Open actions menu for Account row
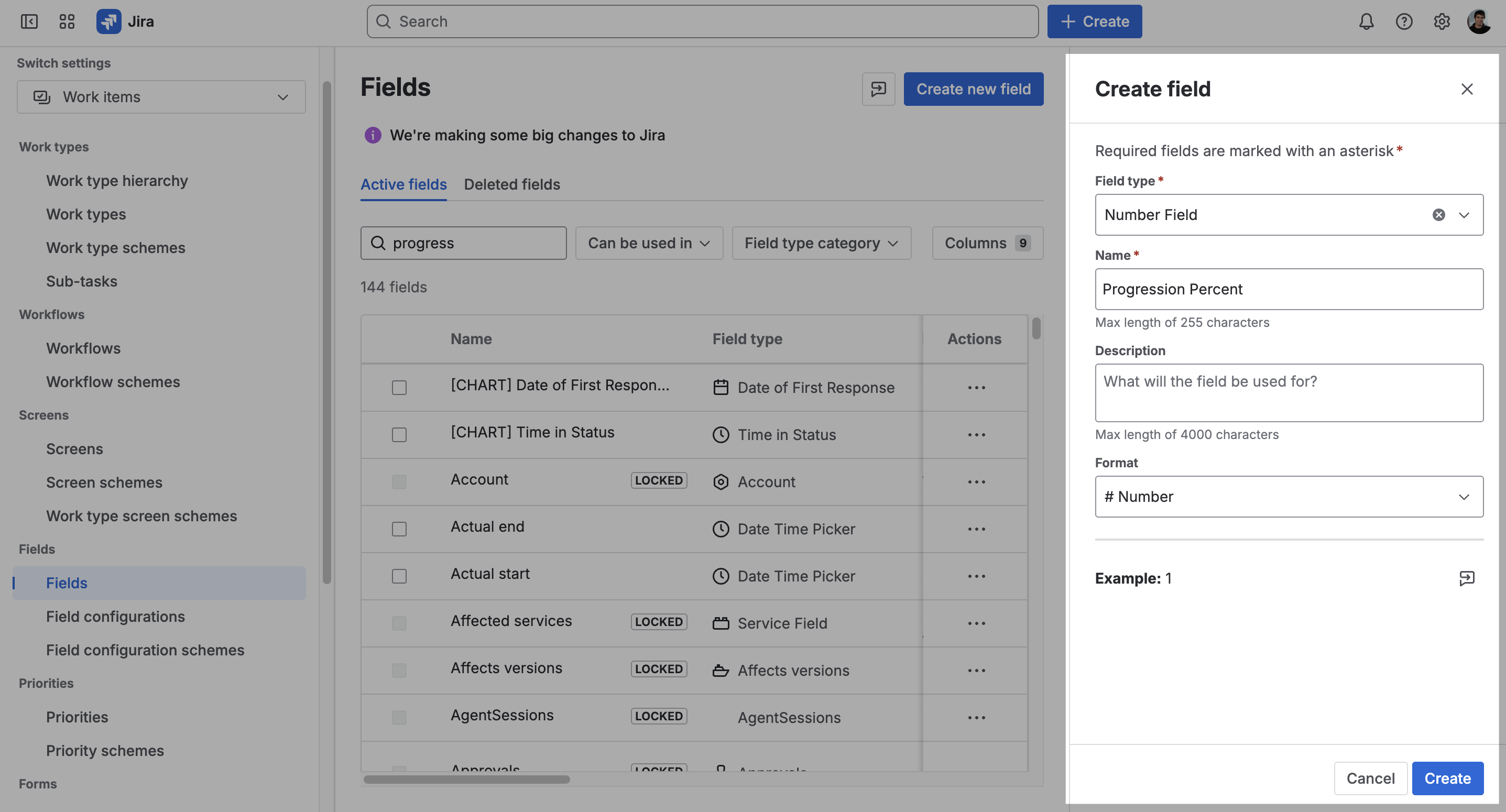Image resolution: width=1506 pixels, height=812 pixels. pyautogui.click(x=976, y=482)
